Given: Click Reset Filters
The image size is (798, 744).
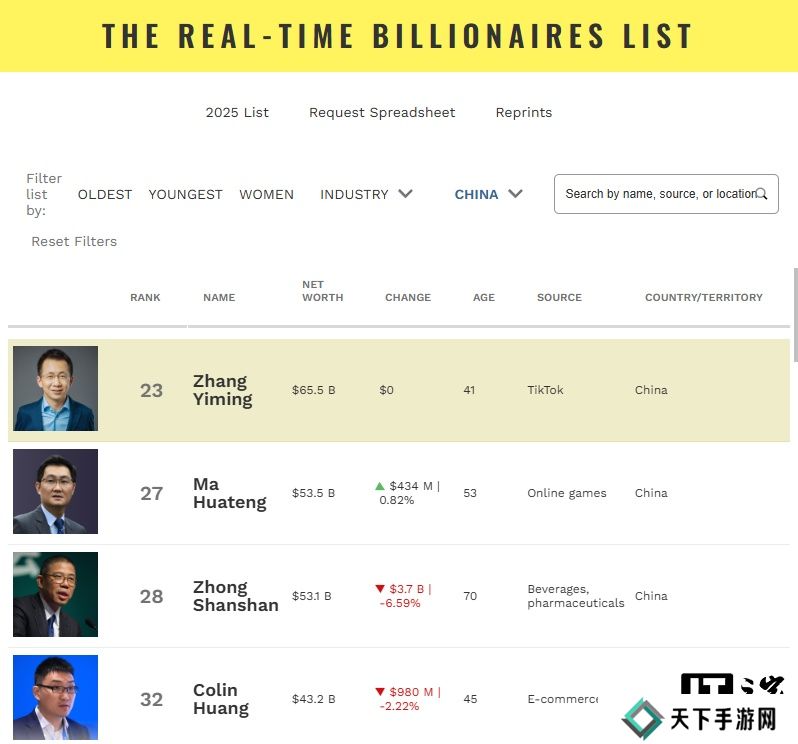Looking at the screenshot, I should [x=74, y=241].
